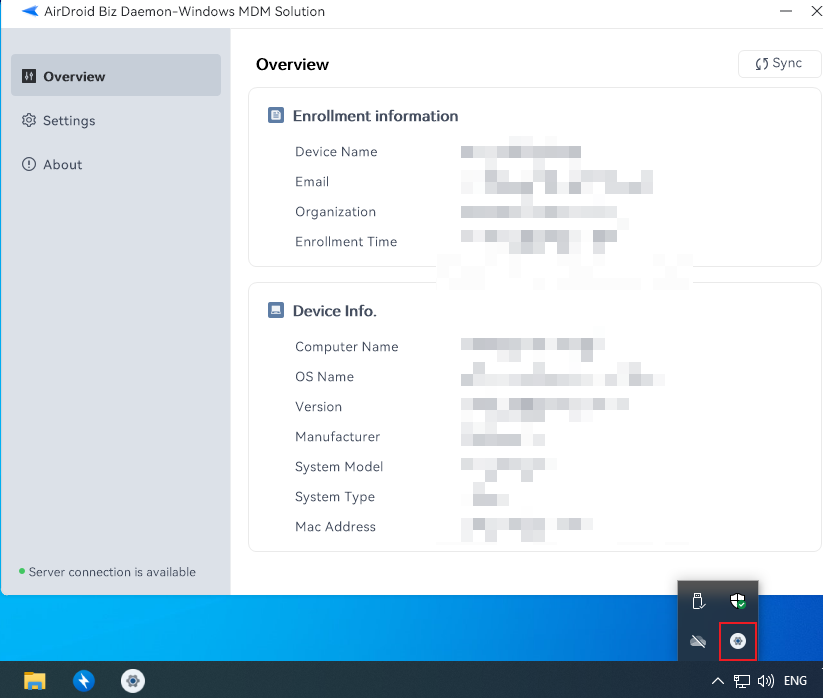
Task: Open Windows Security shield tray icon
Action: [738, 601]
